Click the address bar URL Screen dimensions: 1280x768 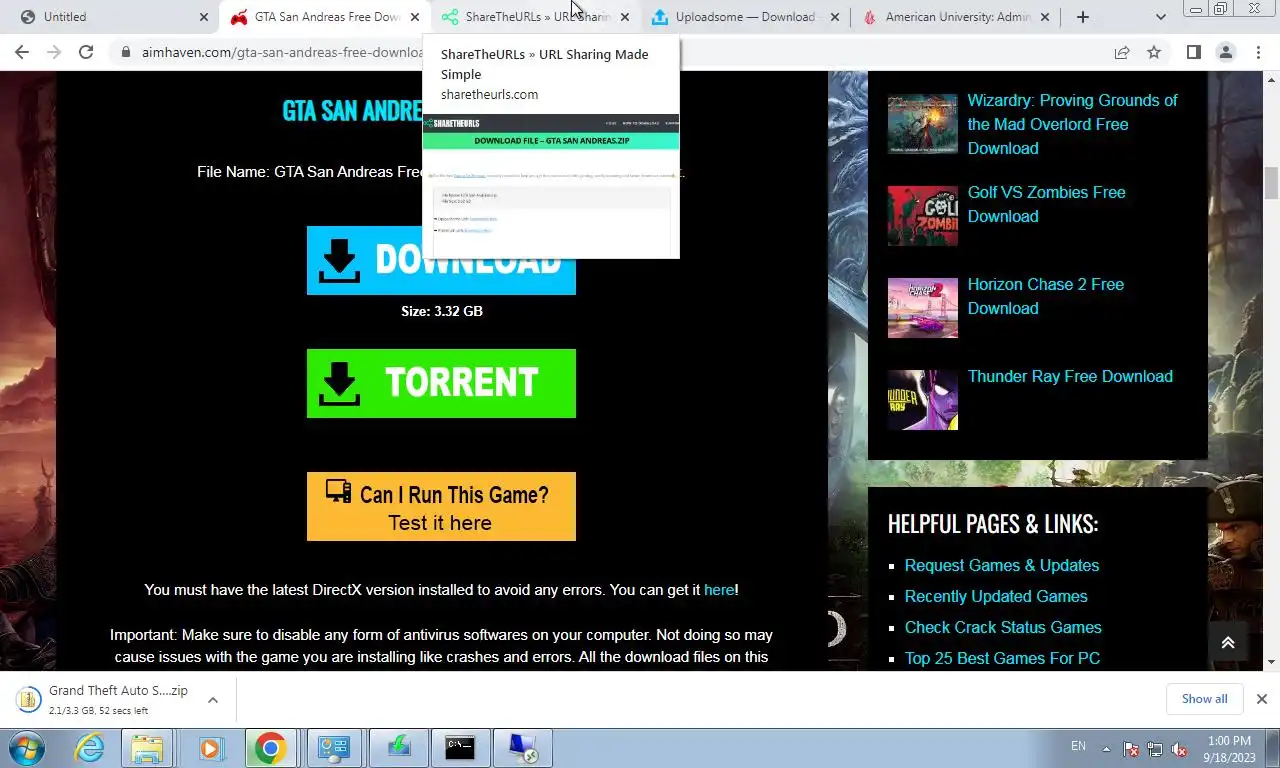[x=282, y=52]
